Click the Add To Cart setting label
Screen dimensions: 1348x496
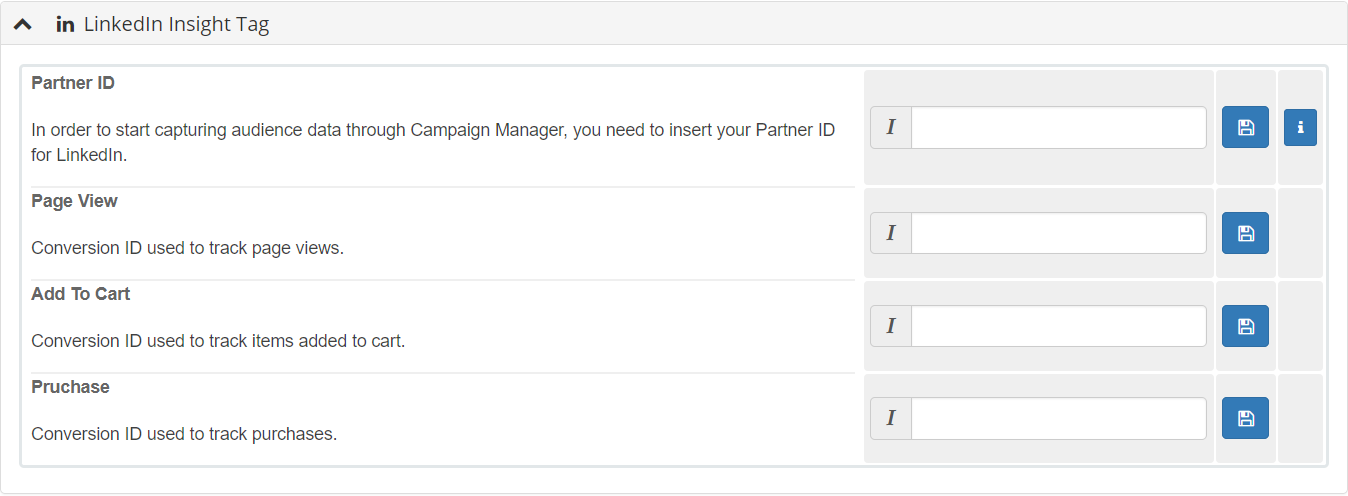coord(81,294)
